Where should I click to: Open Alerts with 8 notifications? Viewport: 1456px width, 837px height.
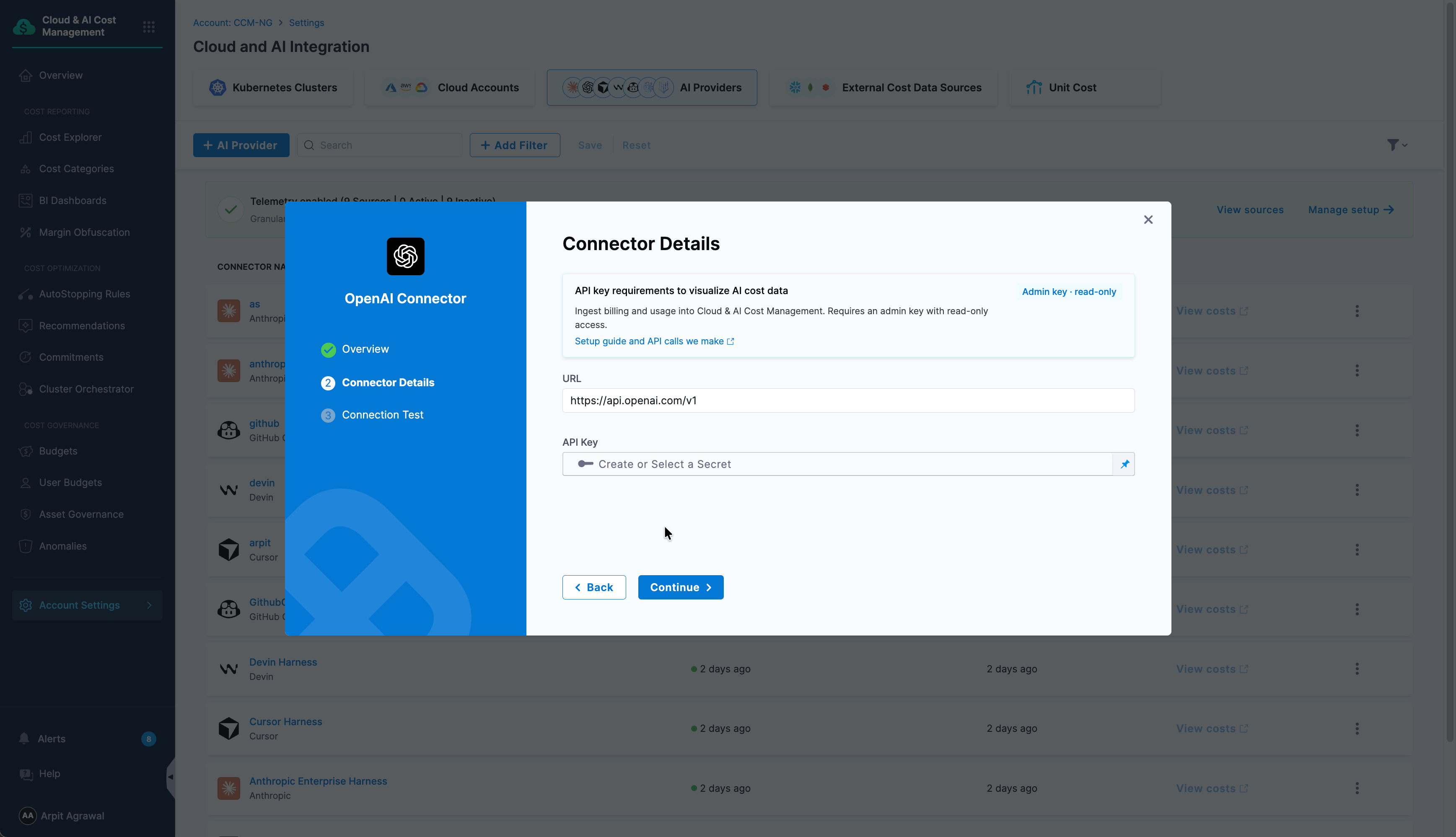point(87,739)
